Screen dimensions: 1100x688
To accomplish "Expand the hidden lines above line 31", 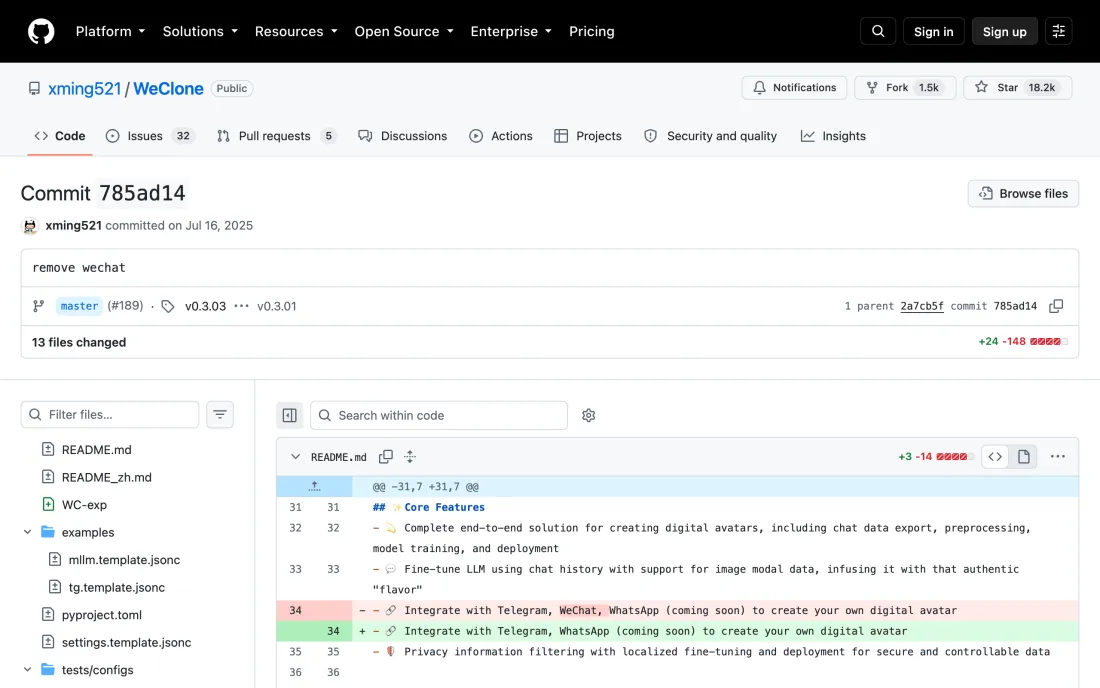I will [x=314, y=486].
